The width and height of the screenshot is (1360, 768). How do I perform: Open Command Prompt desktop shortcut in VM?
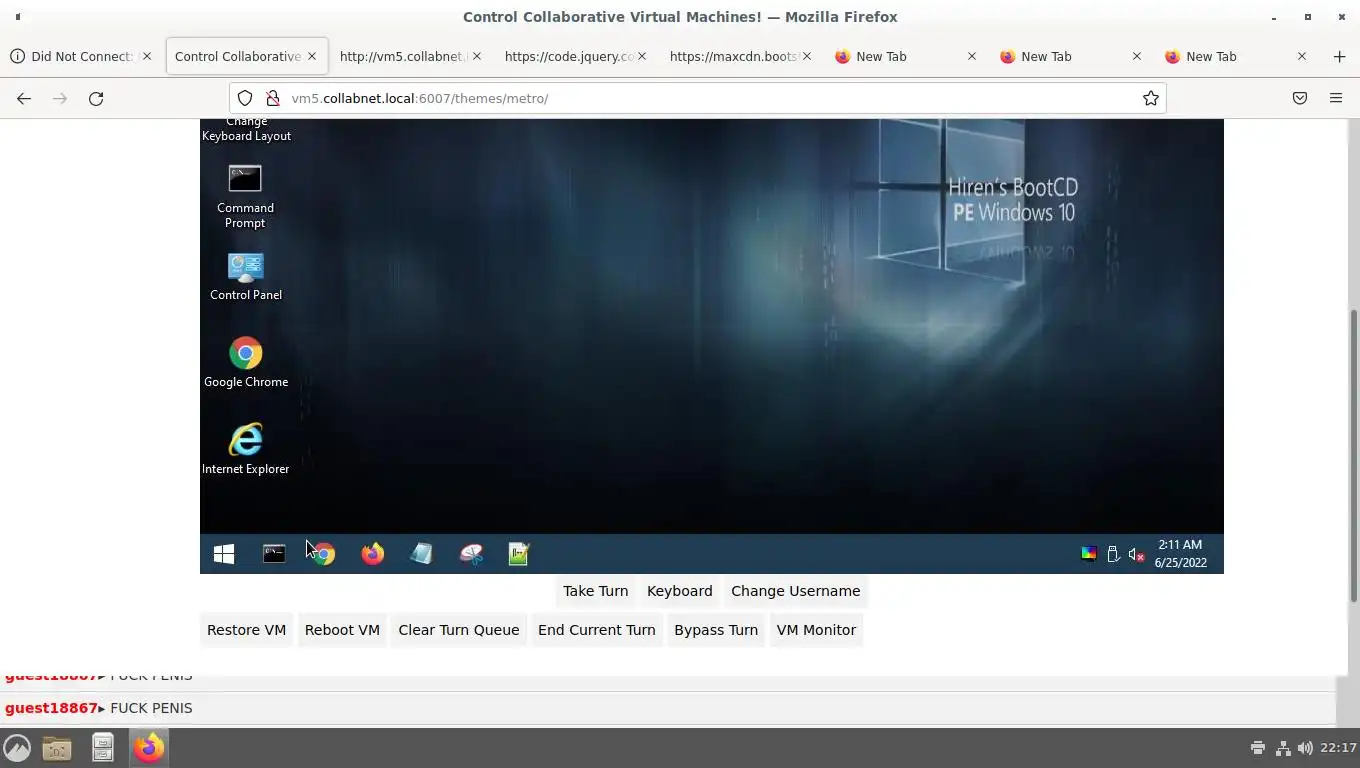click(245, 197)
